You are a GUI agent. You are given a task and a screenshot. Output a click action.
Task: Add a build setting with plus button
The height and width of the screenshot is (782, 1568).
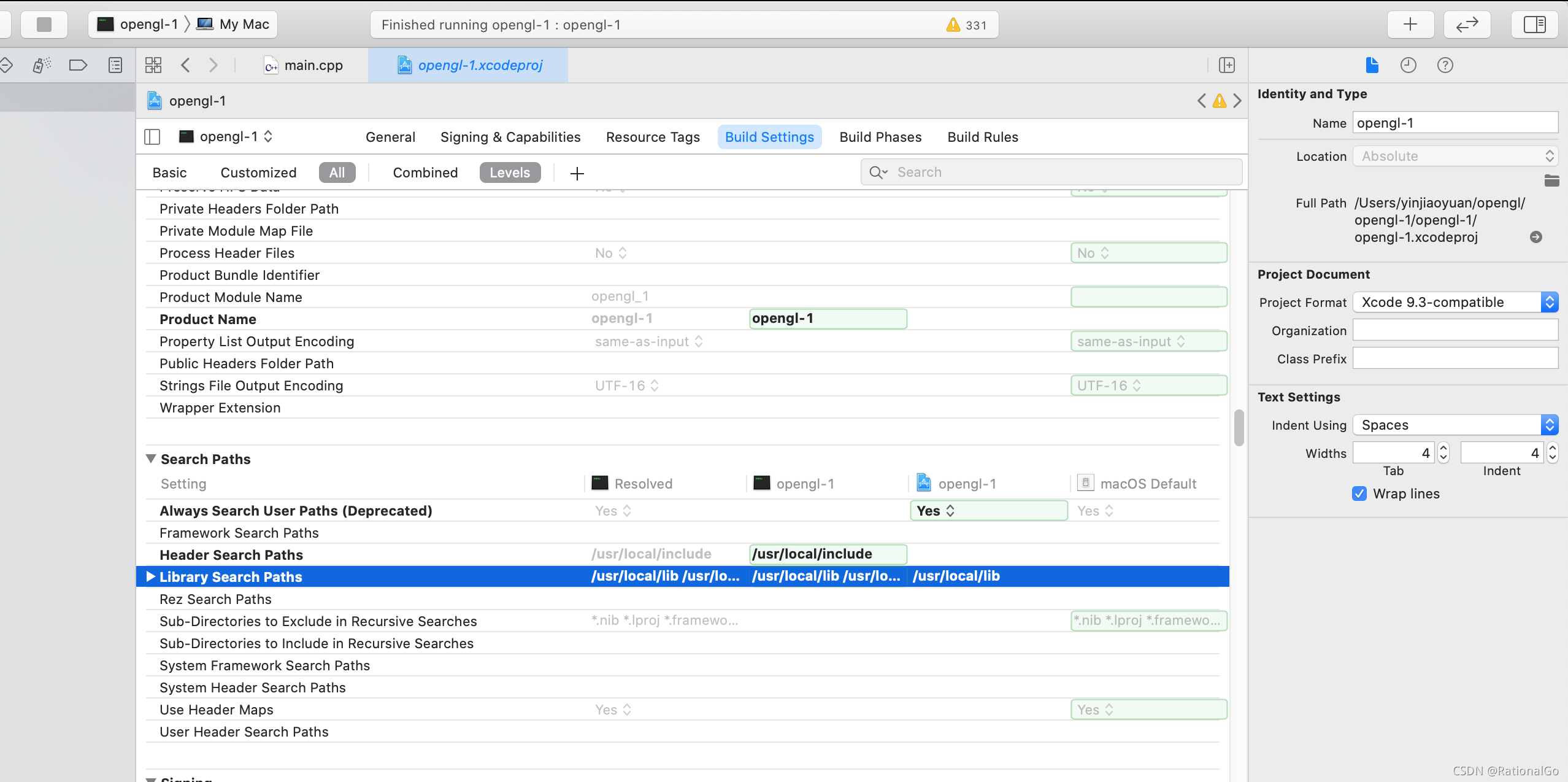pyautogui.click(x=577, y=174)
